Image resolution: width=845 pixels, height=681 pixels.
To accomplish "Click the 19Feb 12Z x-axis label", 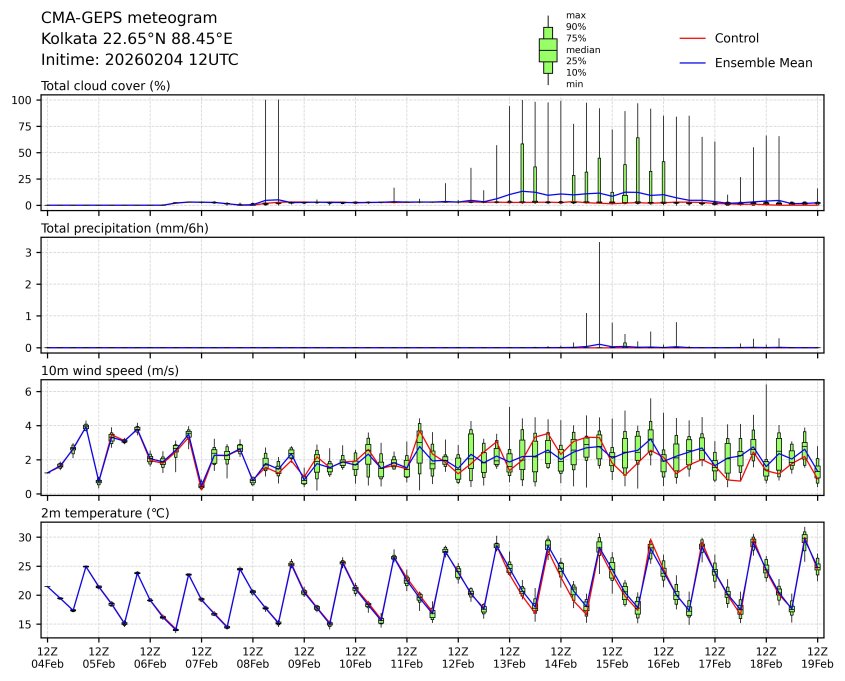I will (x=818, y=656).
